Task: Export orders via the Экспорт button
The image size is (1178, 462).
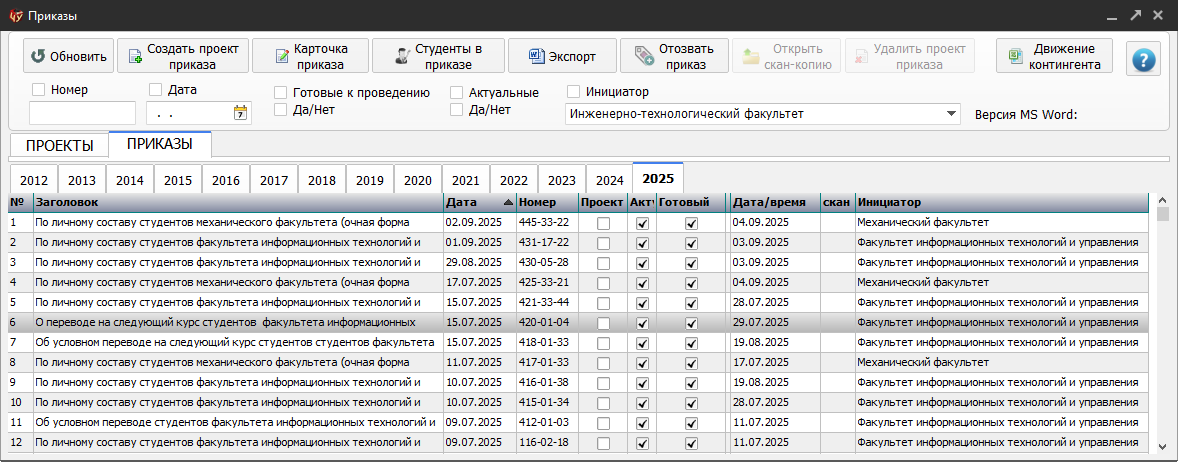Action: [561, 57]
